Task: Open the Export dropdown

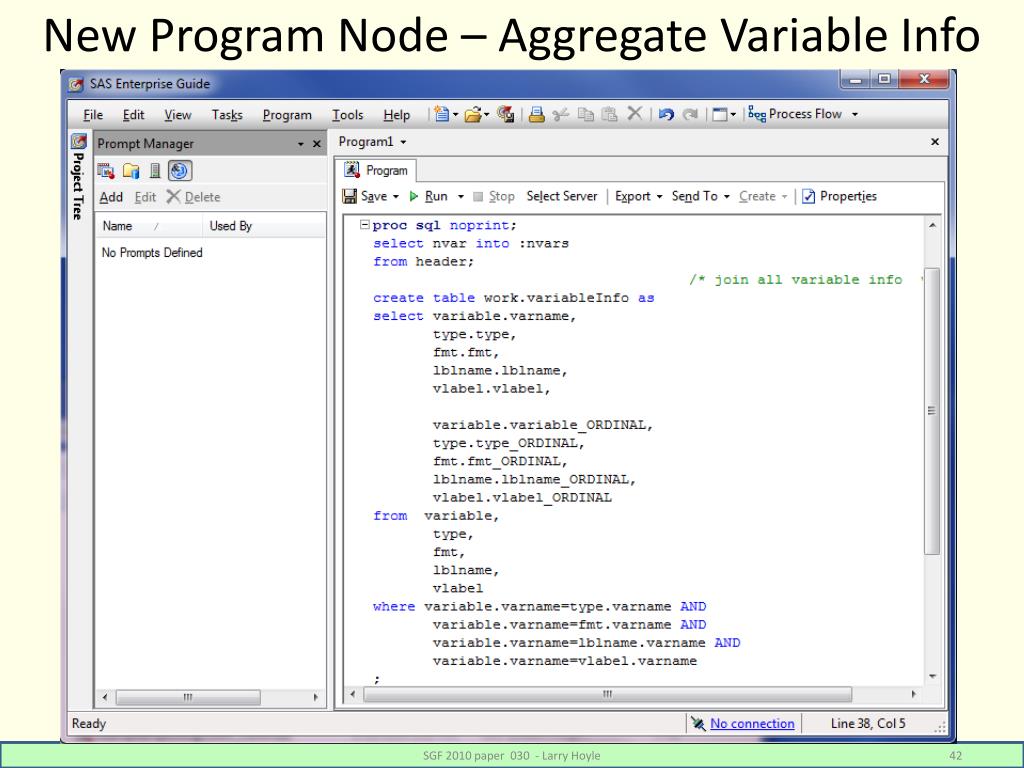Action: coord(639,196)
